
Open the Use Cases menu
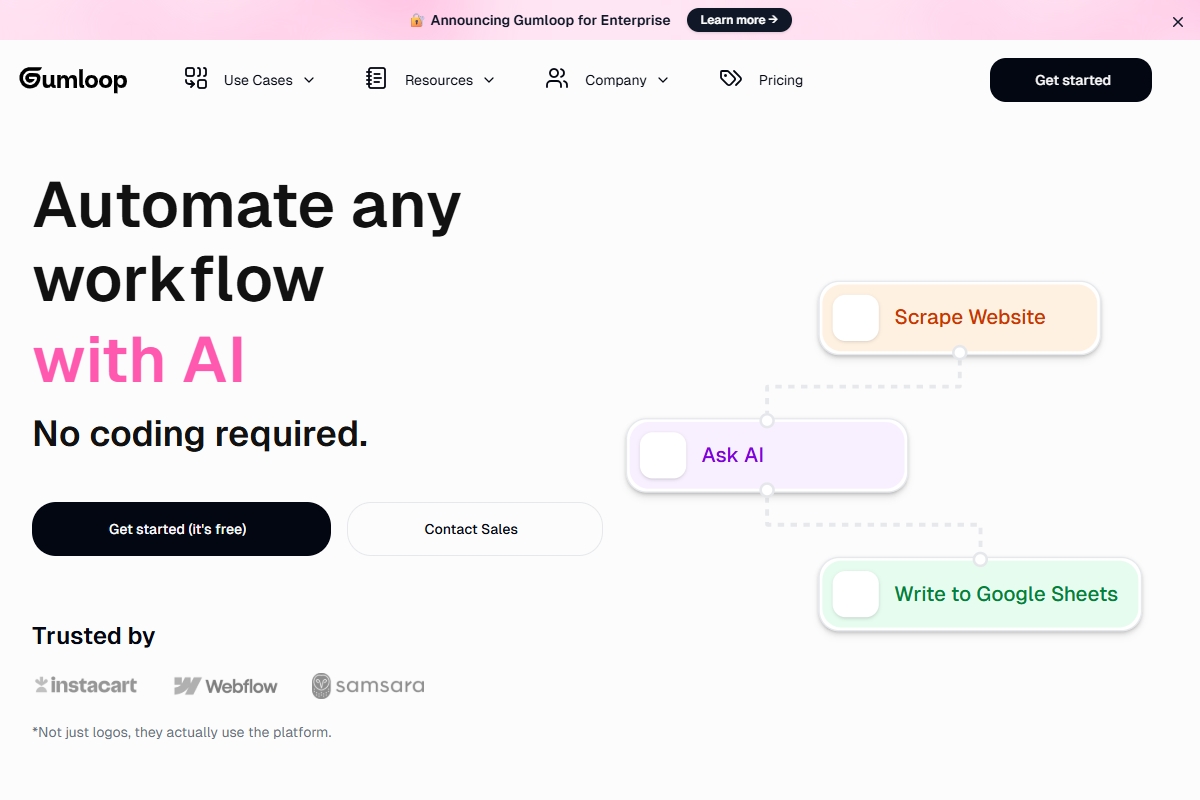258,80
